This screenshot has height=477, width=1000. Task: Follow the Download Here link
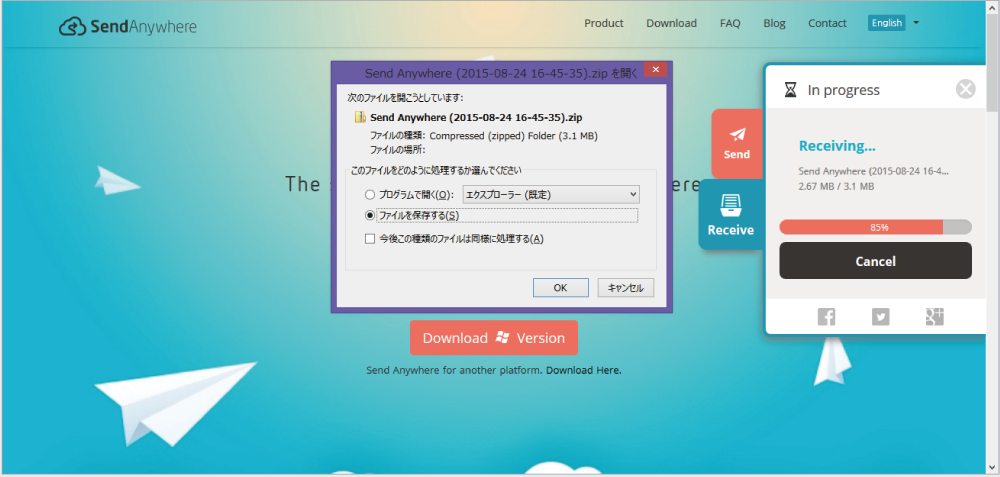(584, 370)
